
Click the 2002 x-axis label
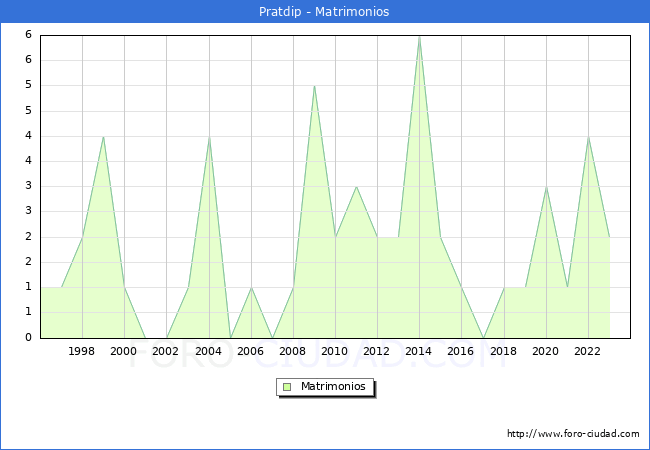[x=165, y=351]
